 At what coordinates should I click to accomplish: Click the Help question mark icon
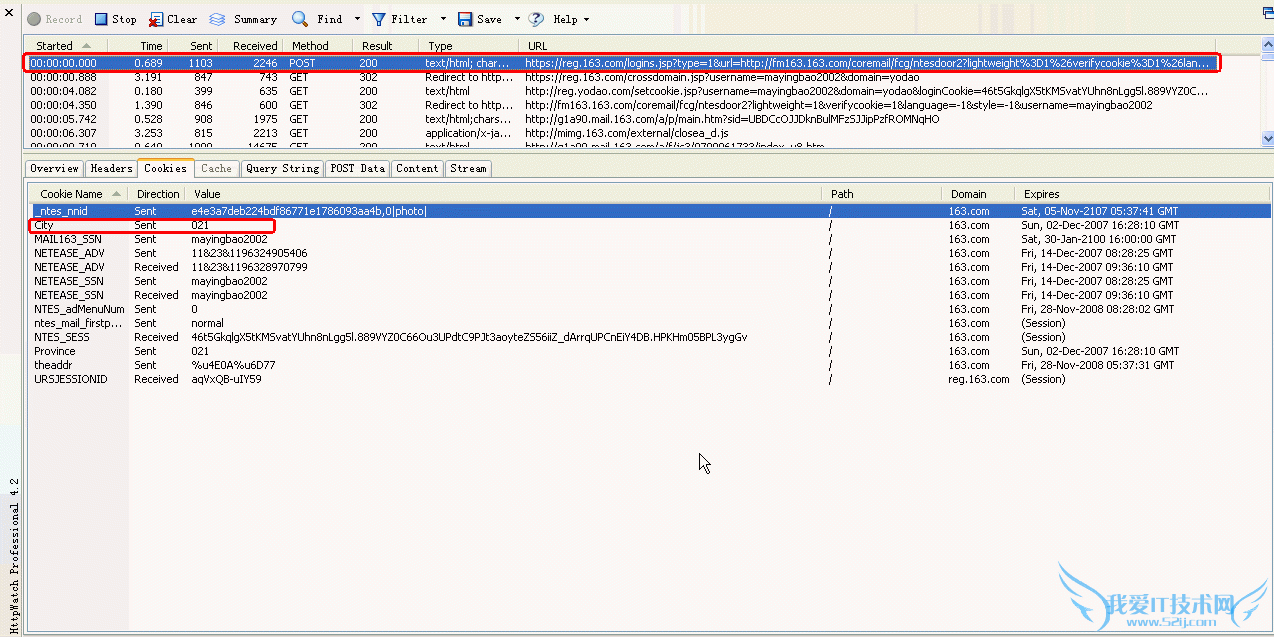tap(537, 19)
